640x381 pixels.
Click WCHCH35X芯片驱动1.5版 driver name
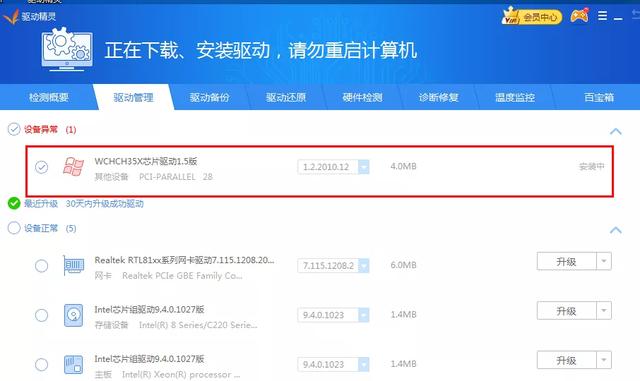point(146,161)
